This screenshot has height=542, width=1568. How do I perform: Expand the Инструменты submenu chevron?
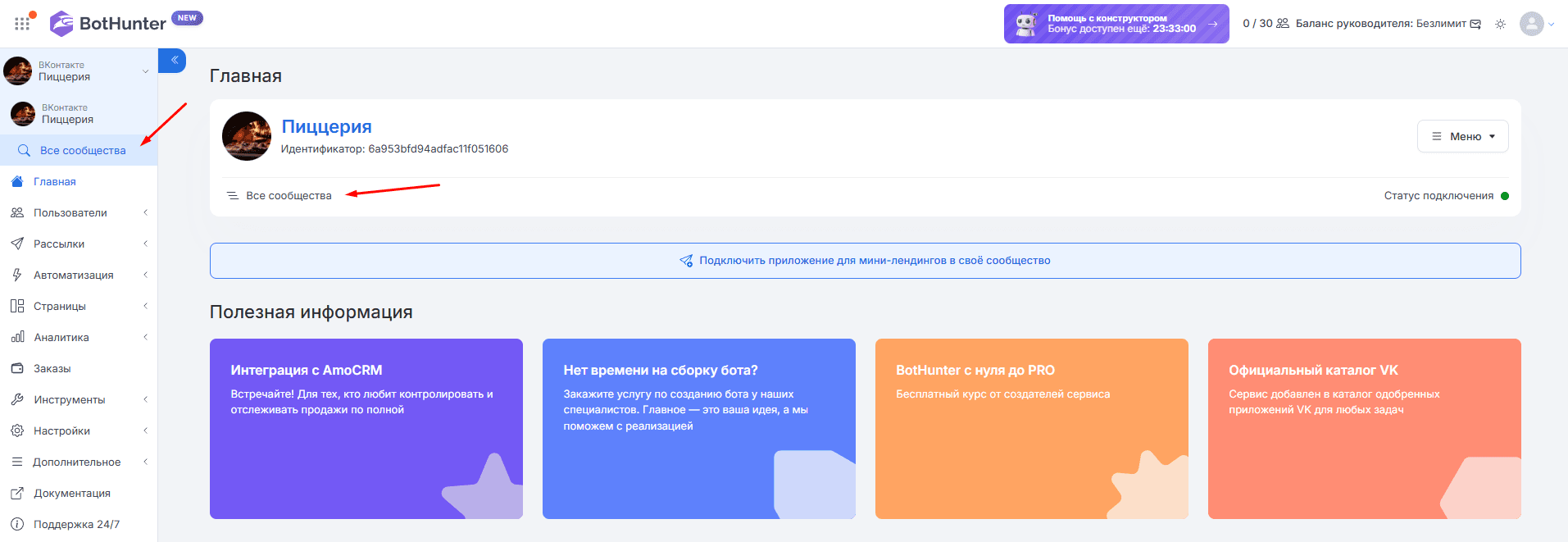coord(146,399)
